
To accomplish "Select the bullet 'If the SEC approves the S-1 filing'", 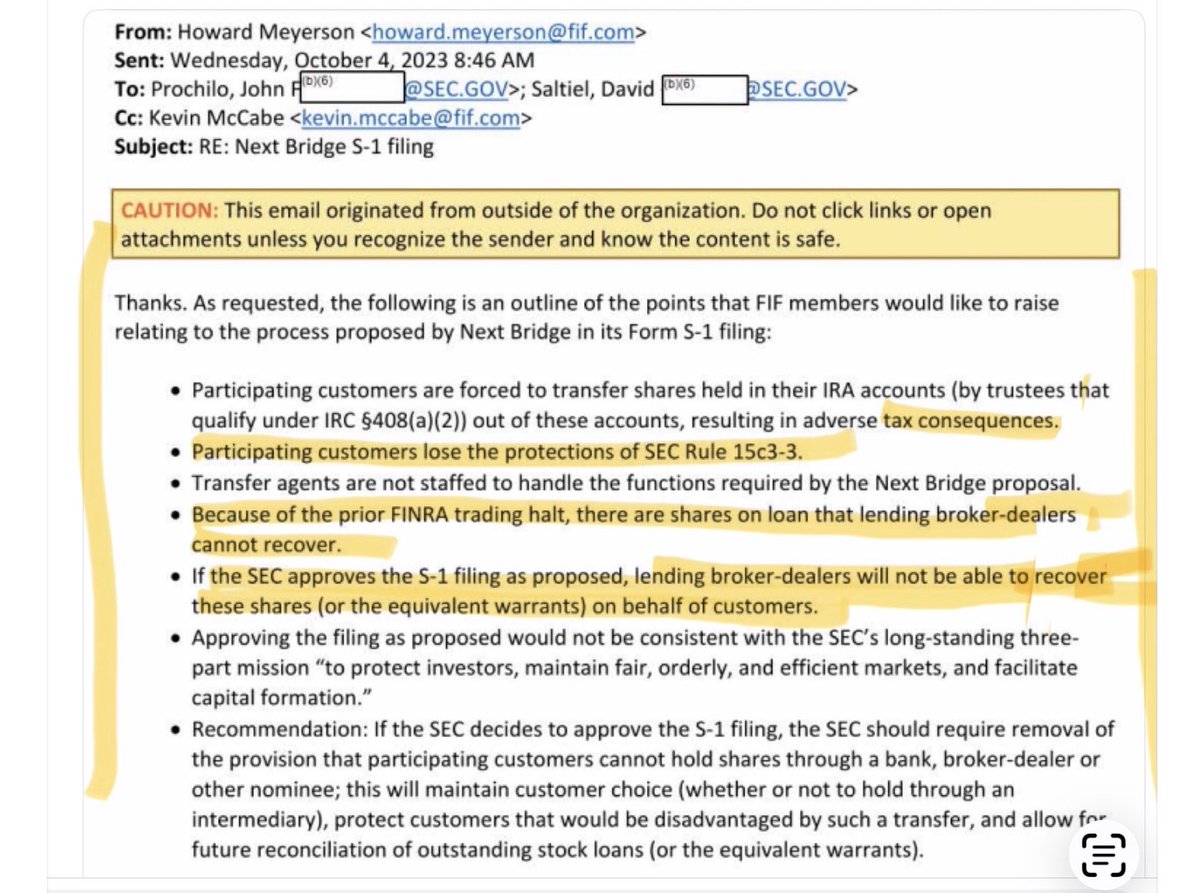I will (x=649, y=591).
